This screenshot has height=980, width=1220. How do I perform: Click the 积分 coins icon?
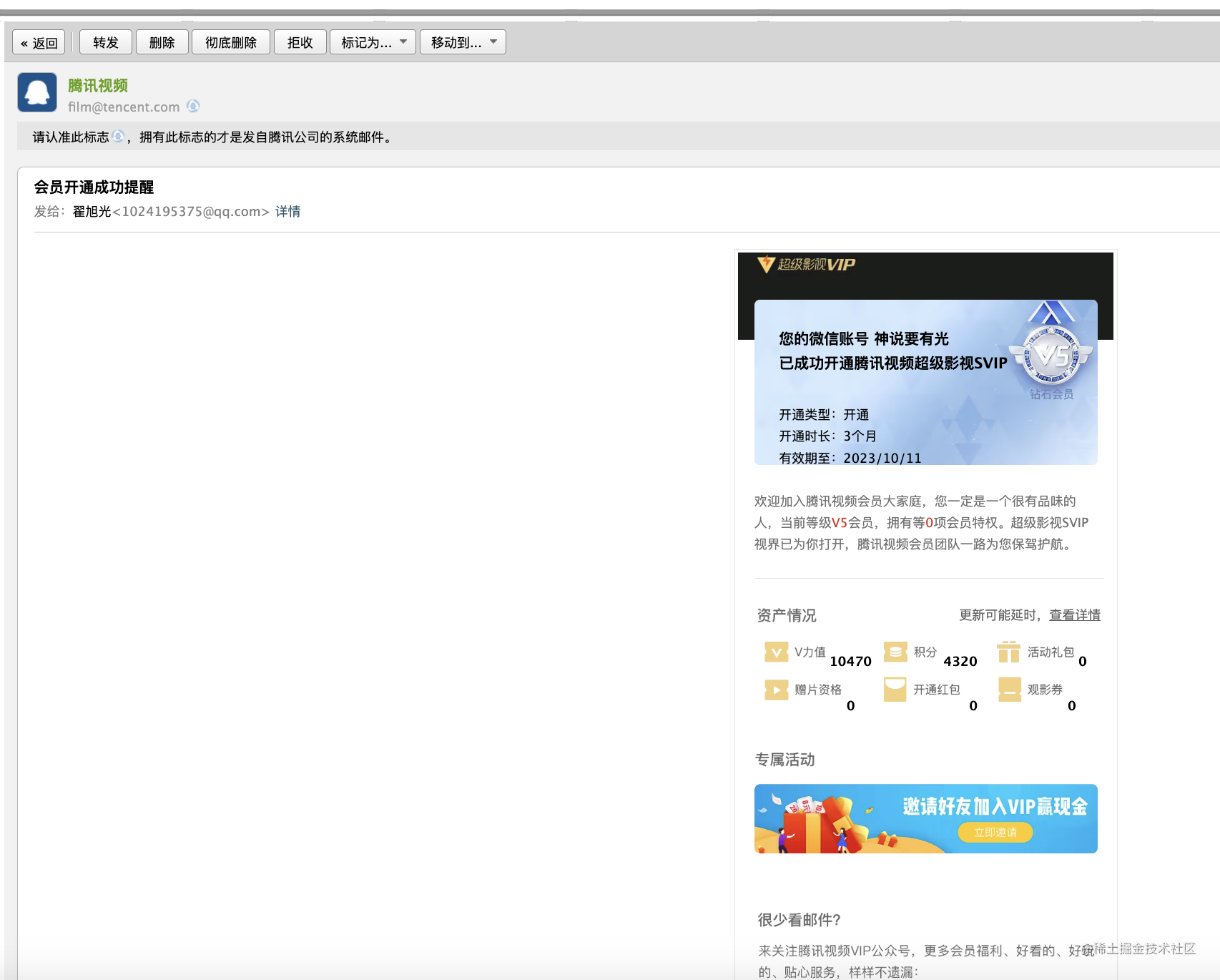895,652
